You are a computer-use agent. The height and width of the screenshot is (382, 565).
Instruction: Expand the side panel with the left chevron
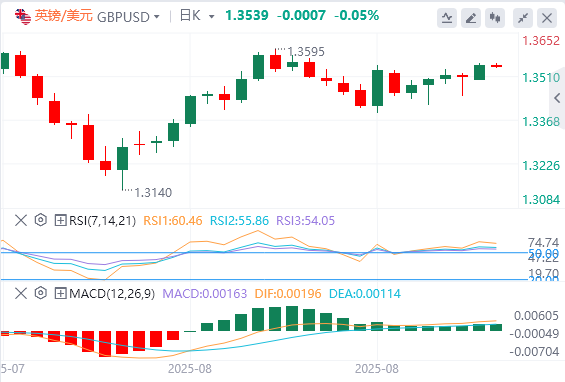(x=557, y=98)
